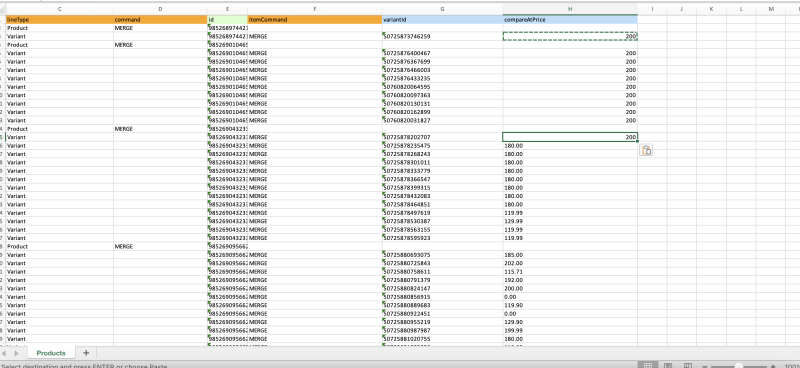Select variantId cell 50725876400467

click(442, 53)
